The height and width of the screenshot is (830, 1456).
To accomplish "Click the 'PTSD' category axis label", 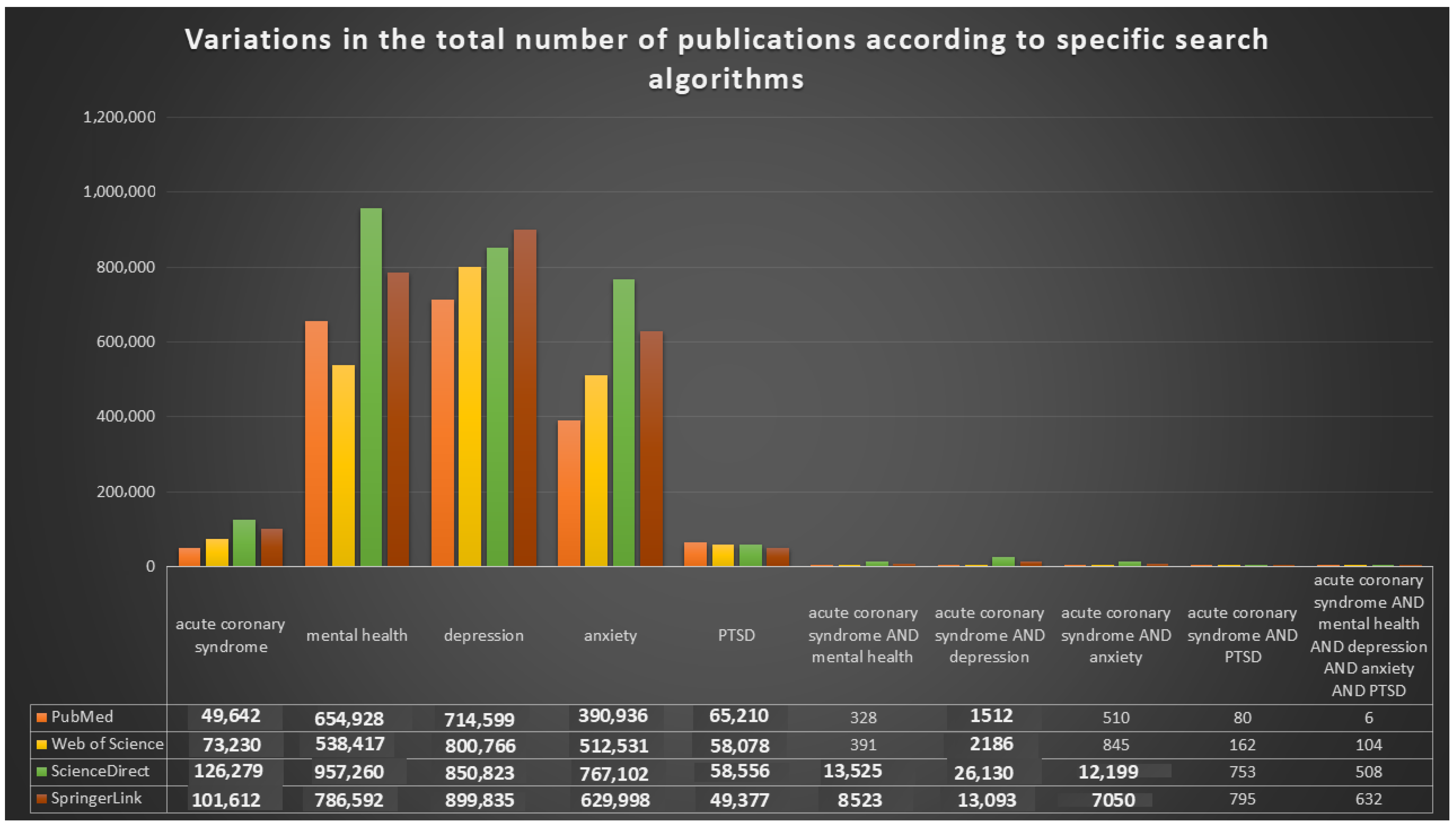I will [736, 635].
